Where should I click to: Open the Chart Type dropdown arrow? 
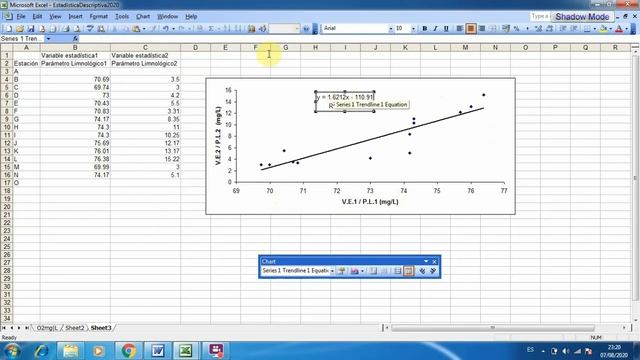click(362, 271)
